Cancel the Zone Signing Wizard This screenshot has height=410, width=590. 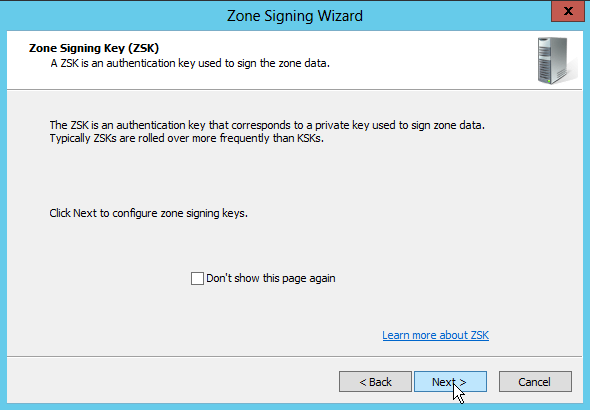click(535, 382)
